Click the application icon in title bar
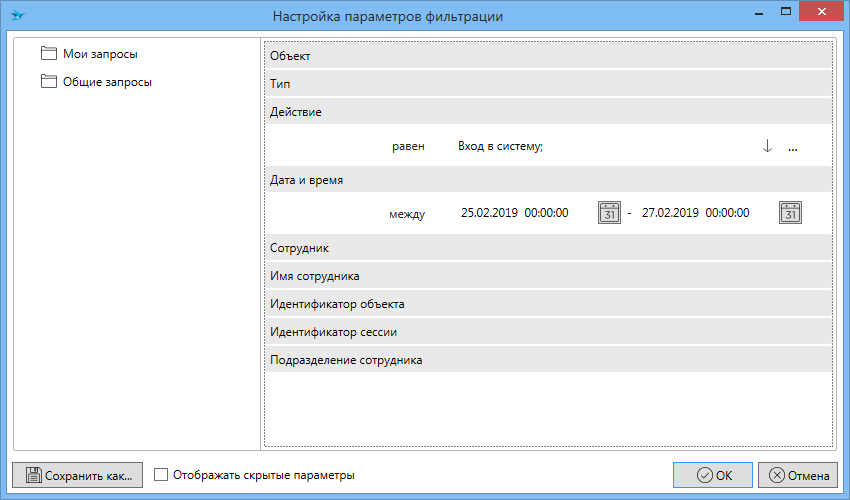The height and width of the screenshot is (500, 850). point(17,16)
